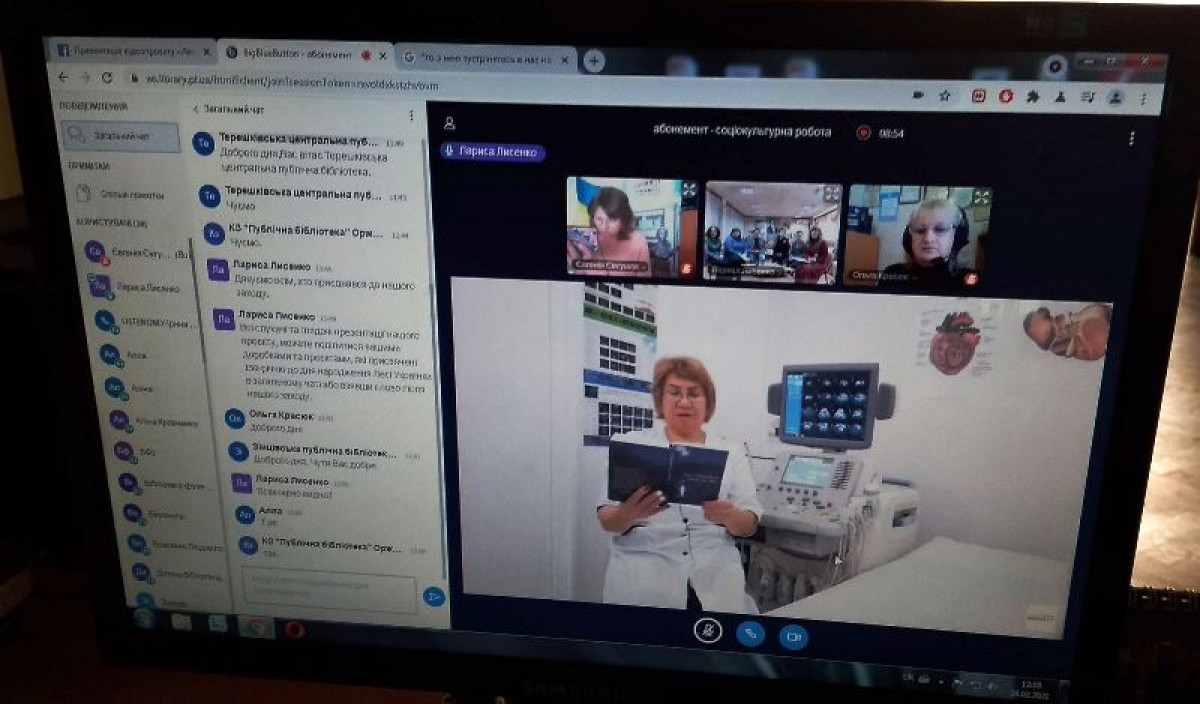Toggle the audio phone button
Image resolution: width=1200 pixels, height=704 pixels.
[x=750, y=633]
